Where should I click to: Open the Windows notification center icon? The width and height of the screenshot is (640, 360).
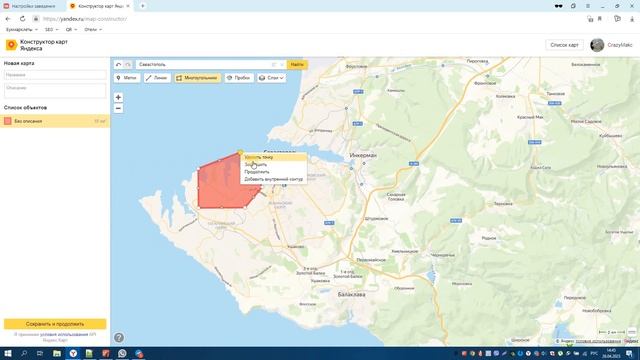629,353
